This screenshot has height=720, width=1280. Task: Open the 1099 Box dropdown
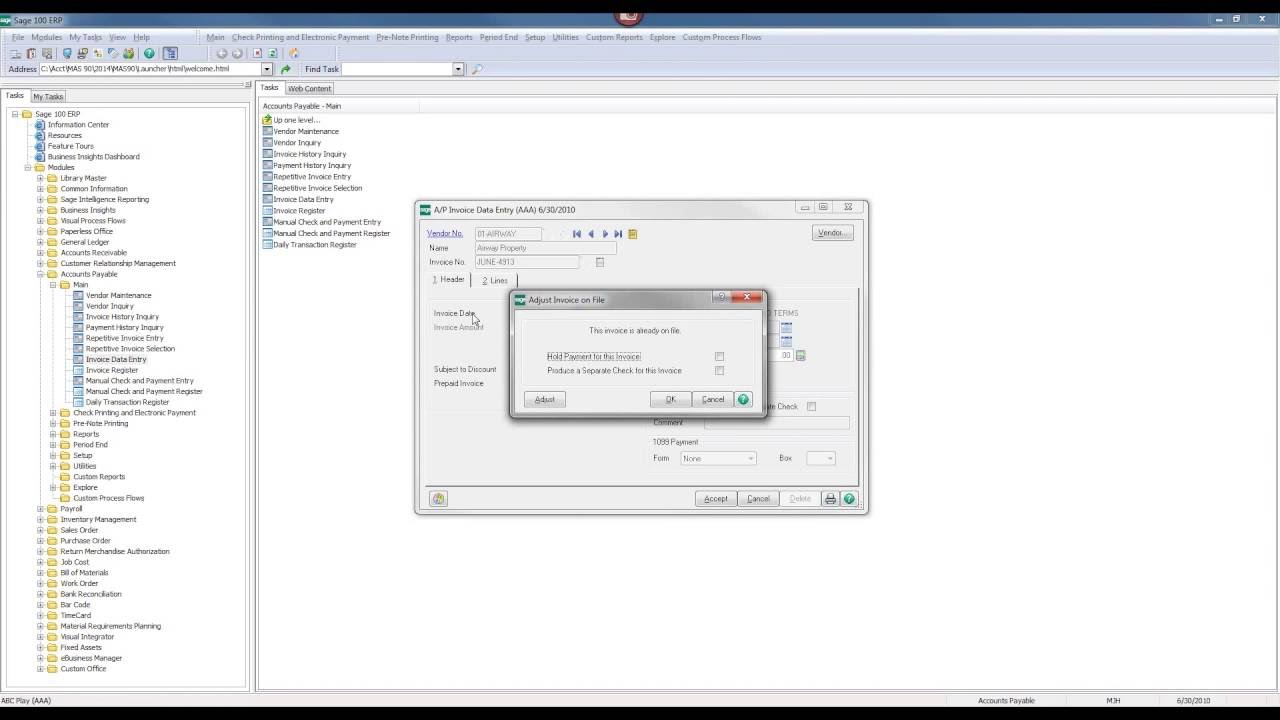coord(829,458)
